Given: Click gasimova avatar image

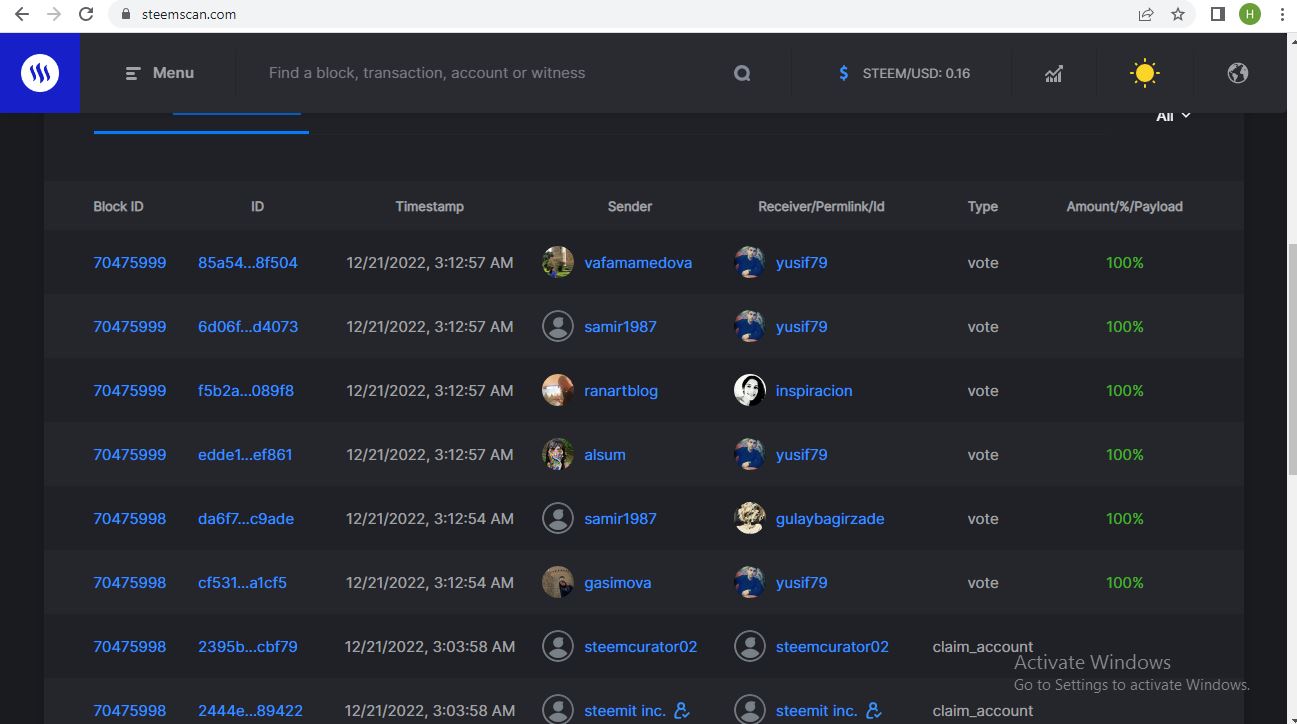Looking at the screenshot, I should click(x=558, y=582).
